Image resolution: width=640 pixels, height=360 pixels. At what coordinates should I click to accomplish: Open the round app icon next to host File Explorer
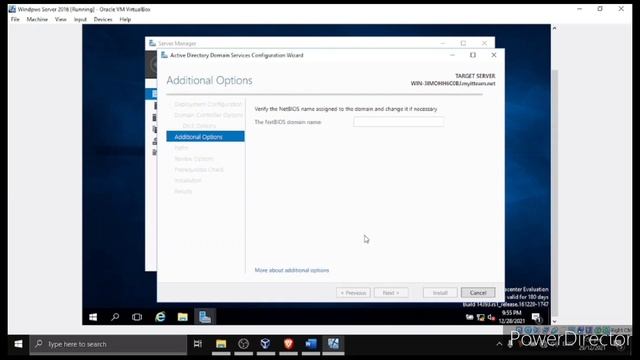pos(244,344)
